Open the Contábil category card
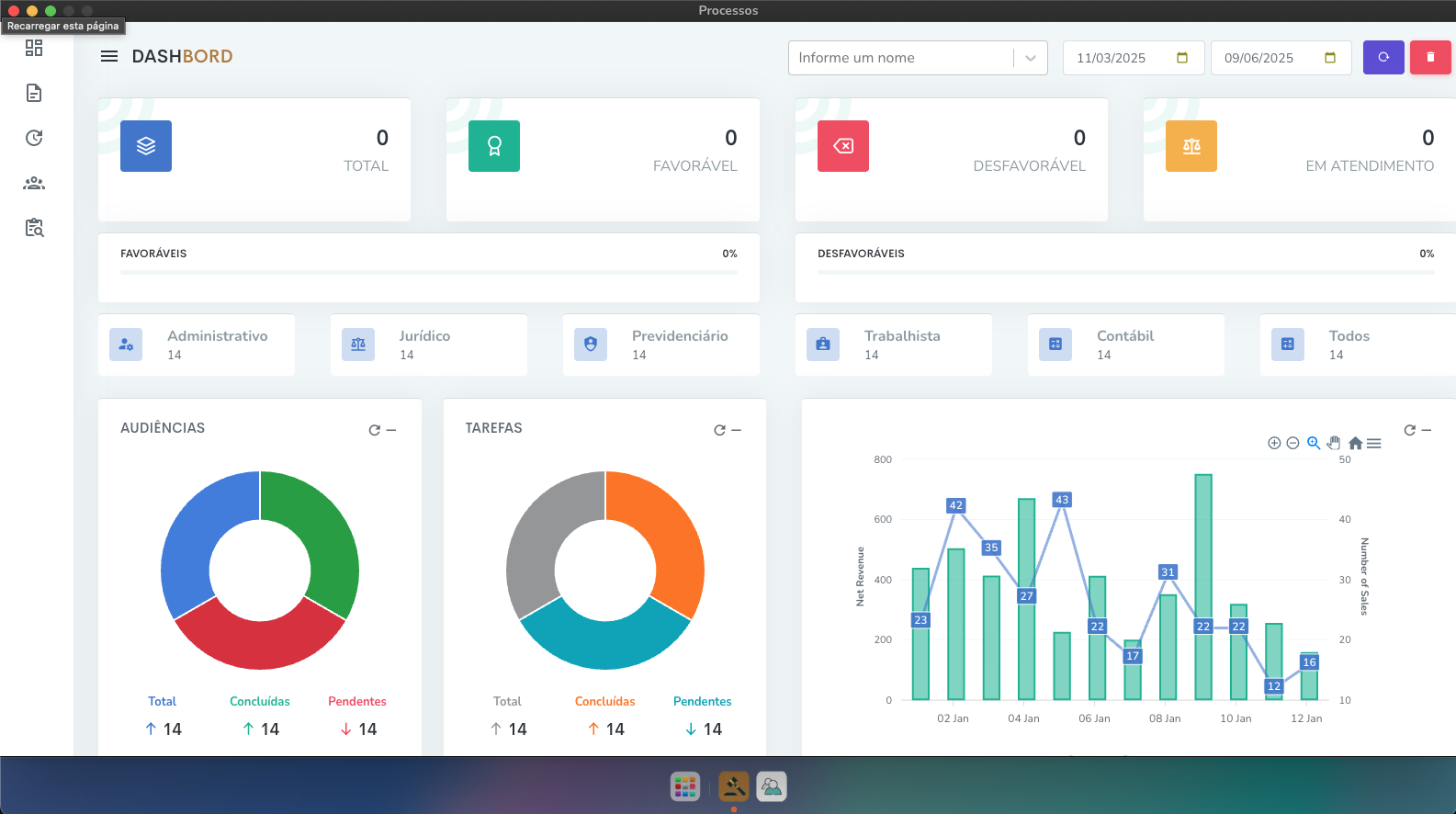 coord(1126,345)
